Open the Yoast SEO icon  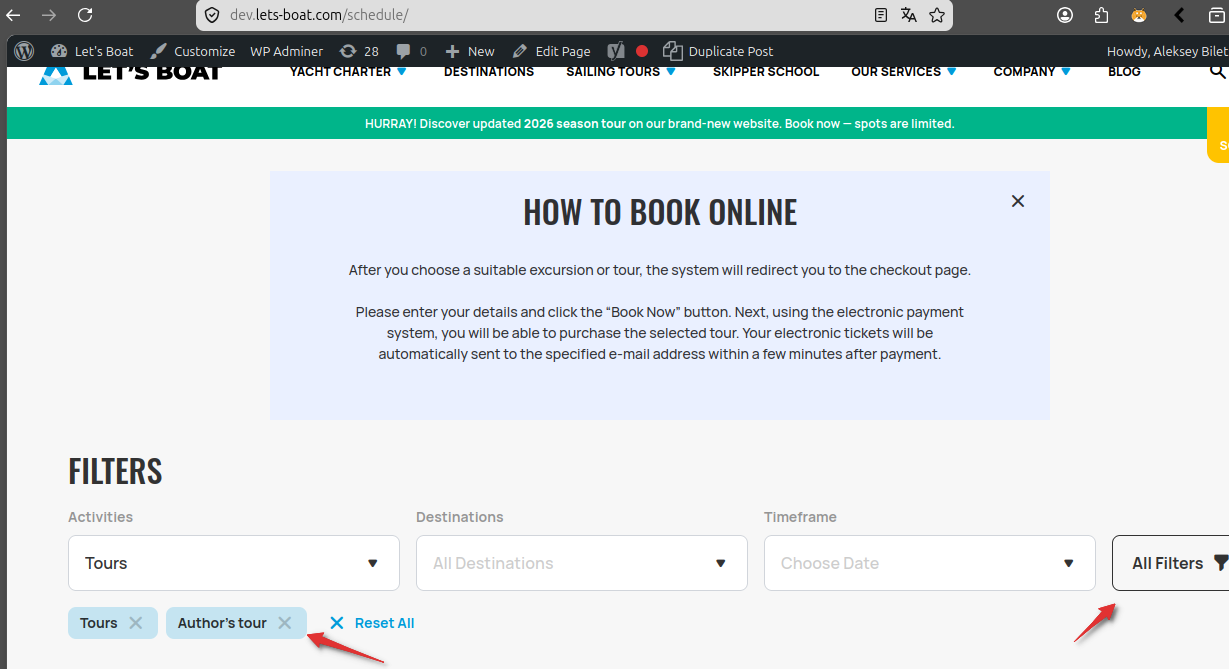[x=616, y=51]
